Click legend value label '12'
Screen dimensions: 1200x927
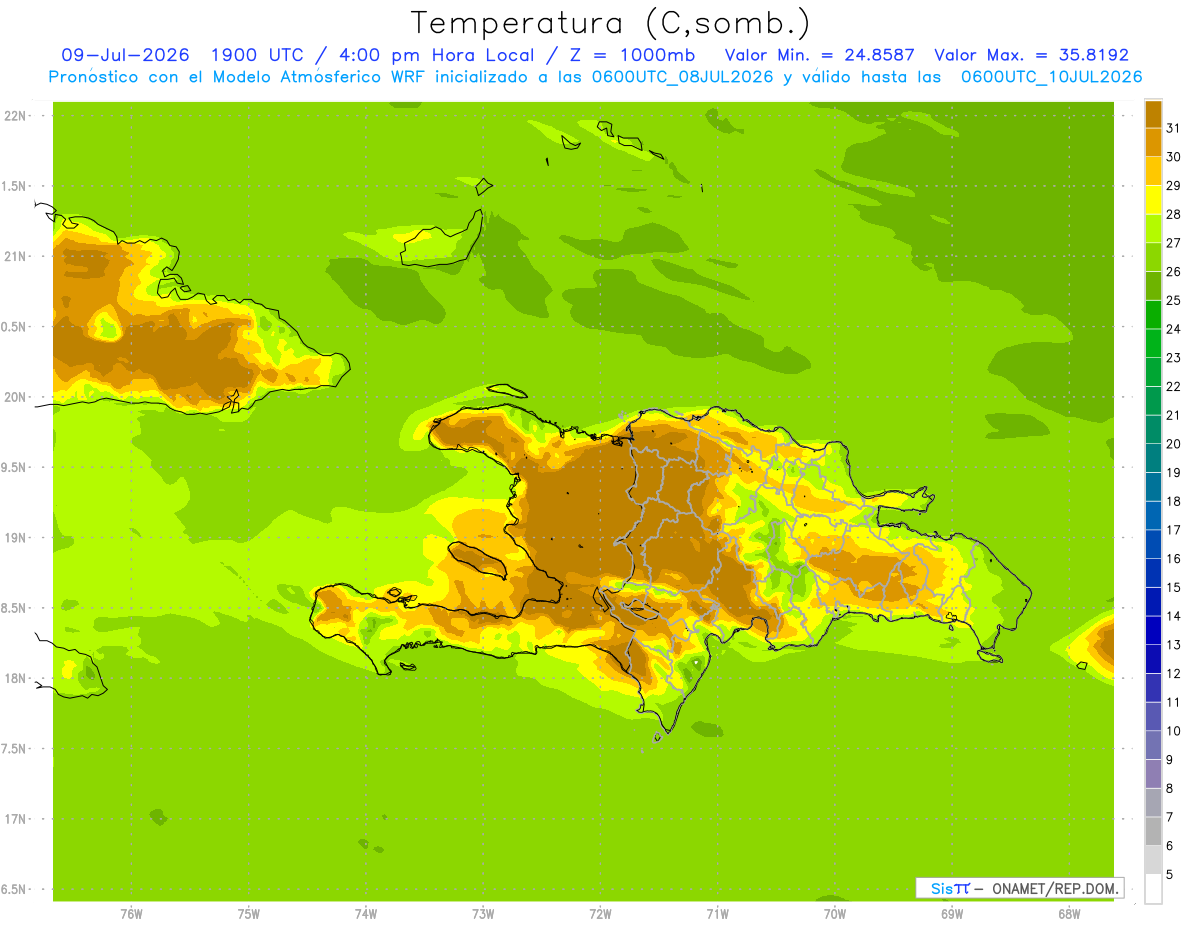point(1174,674)
